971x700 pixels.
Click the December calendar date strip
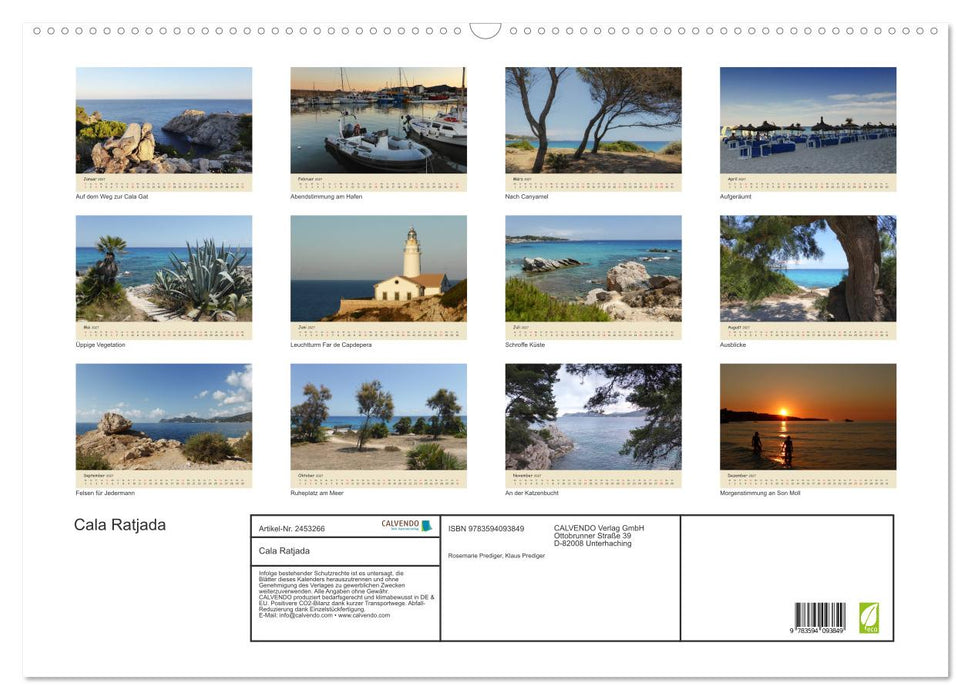pyautogui.click(x=808, y=478)
